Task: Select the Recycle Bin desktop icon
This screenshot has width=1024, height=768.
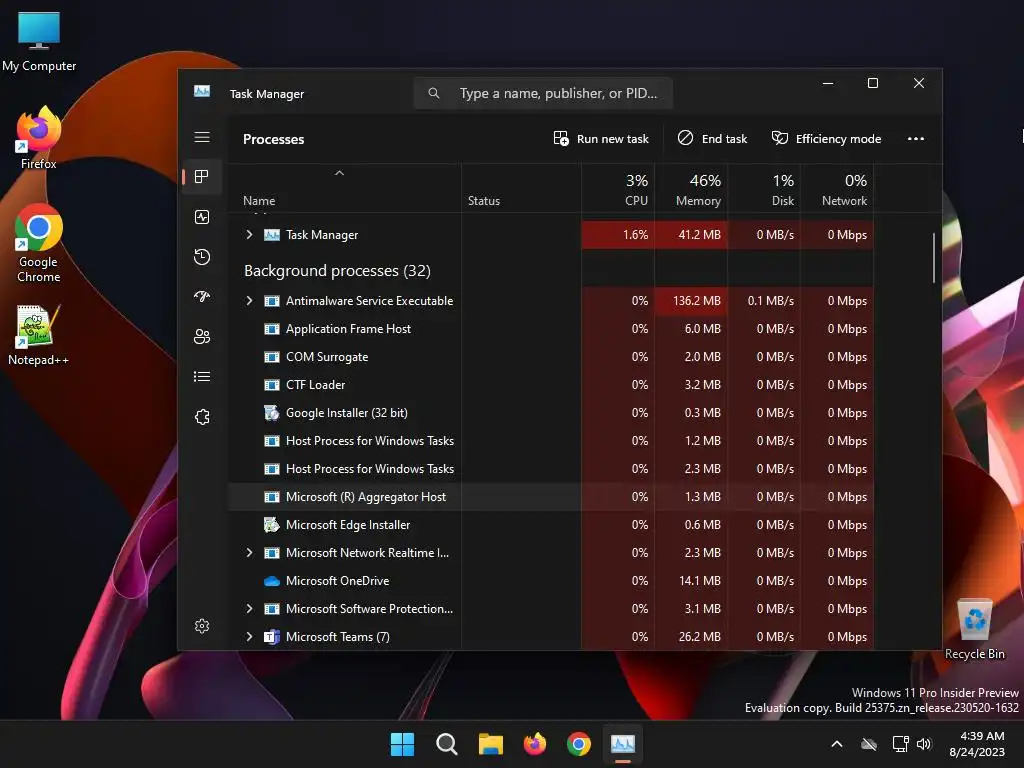Action: point(974,629)
